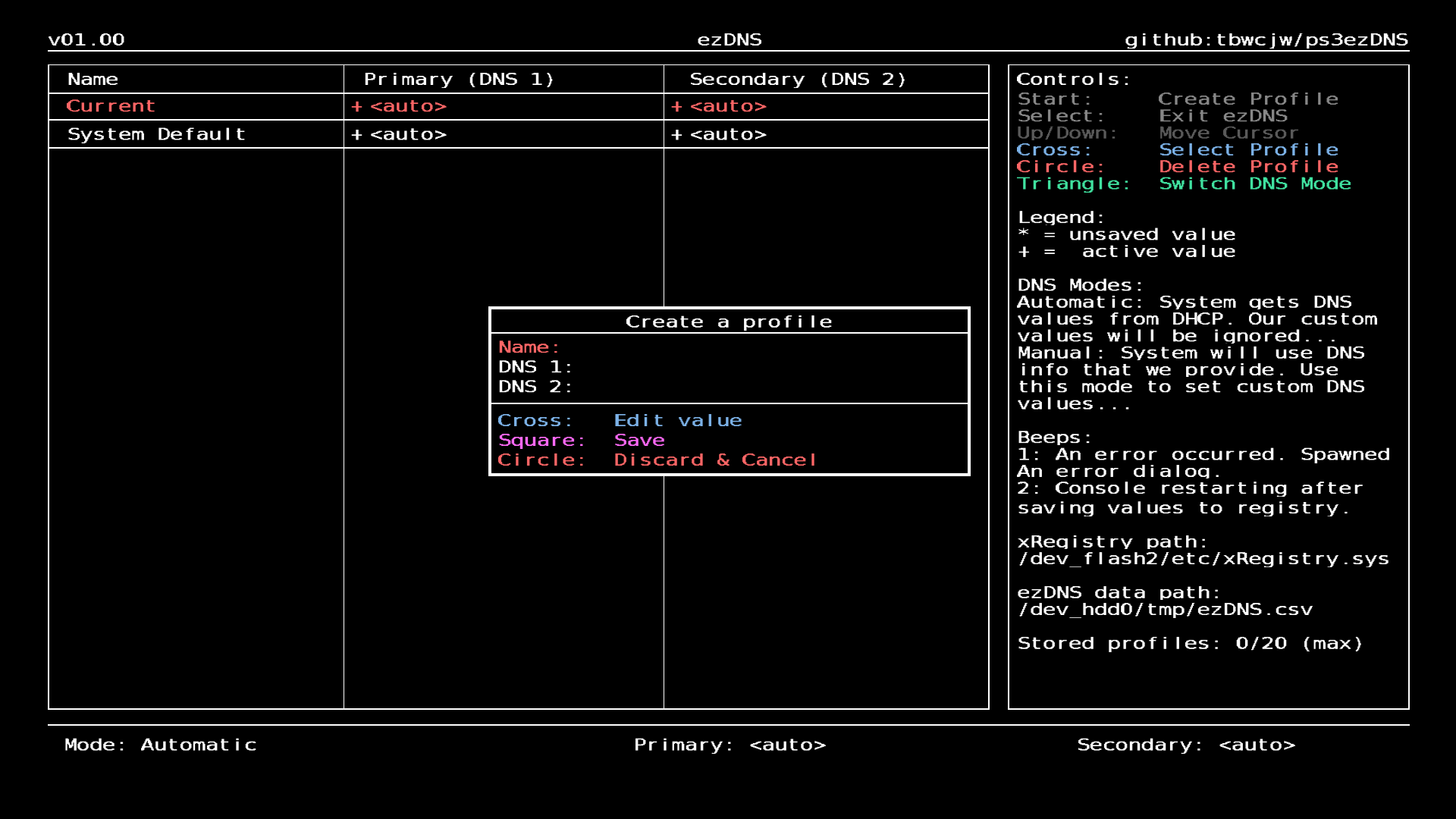This screenshot has width=1456, height=819.
Task: Select the DNS 2 field in dialog
Action: pyautogui.click(x=729, y=387)
